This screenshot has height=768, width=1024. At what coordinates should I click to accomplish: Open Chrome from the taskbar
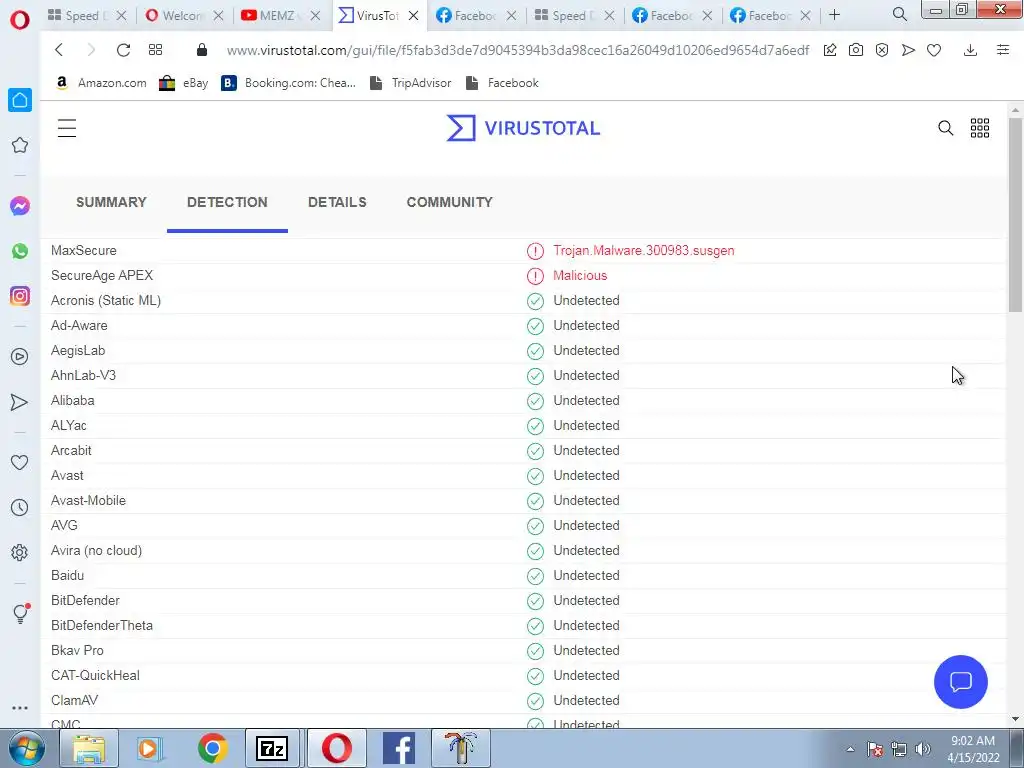[212, 748]
